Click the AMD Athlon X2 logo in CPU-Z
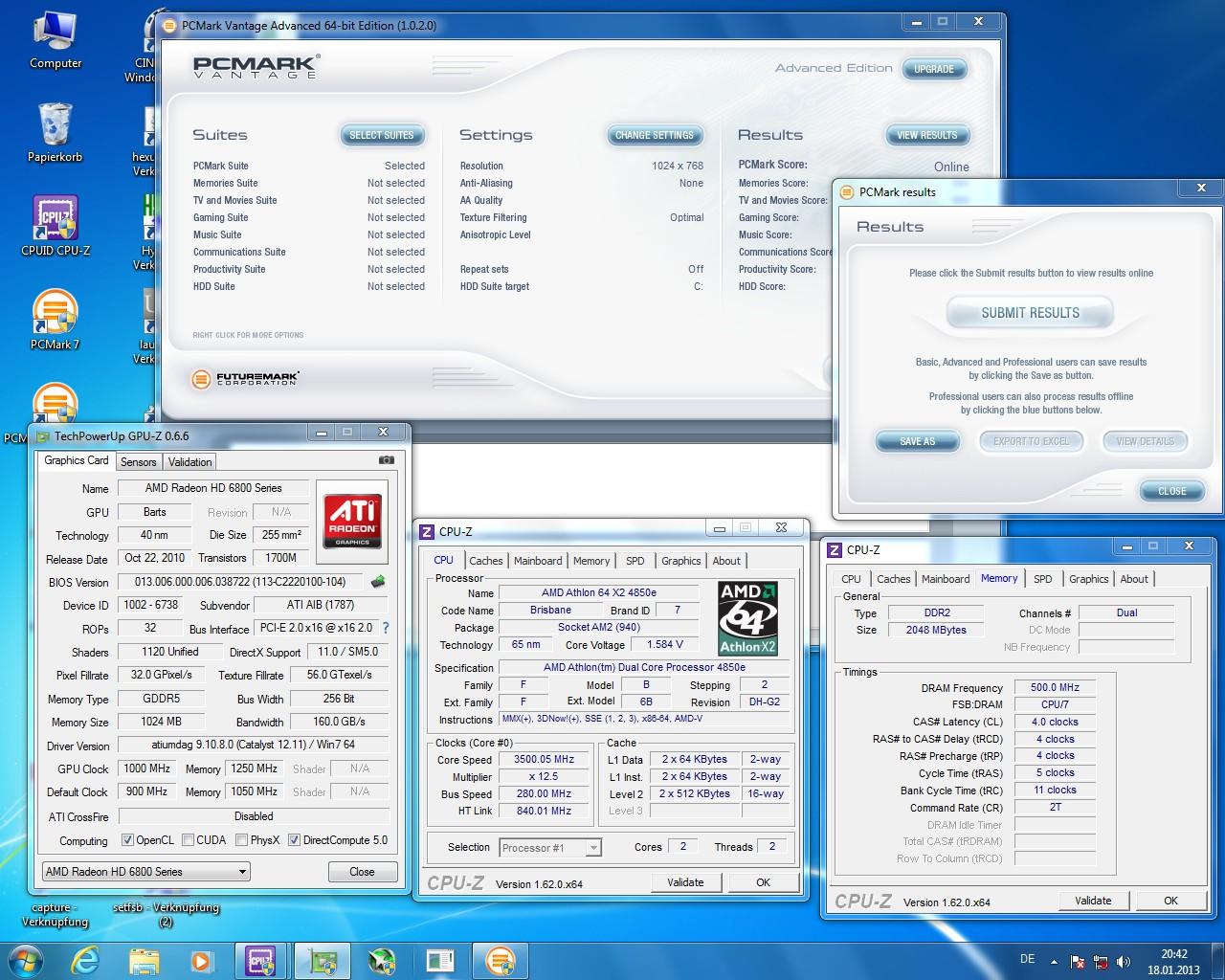This screenshot has height=980, width=1225. 747,618
